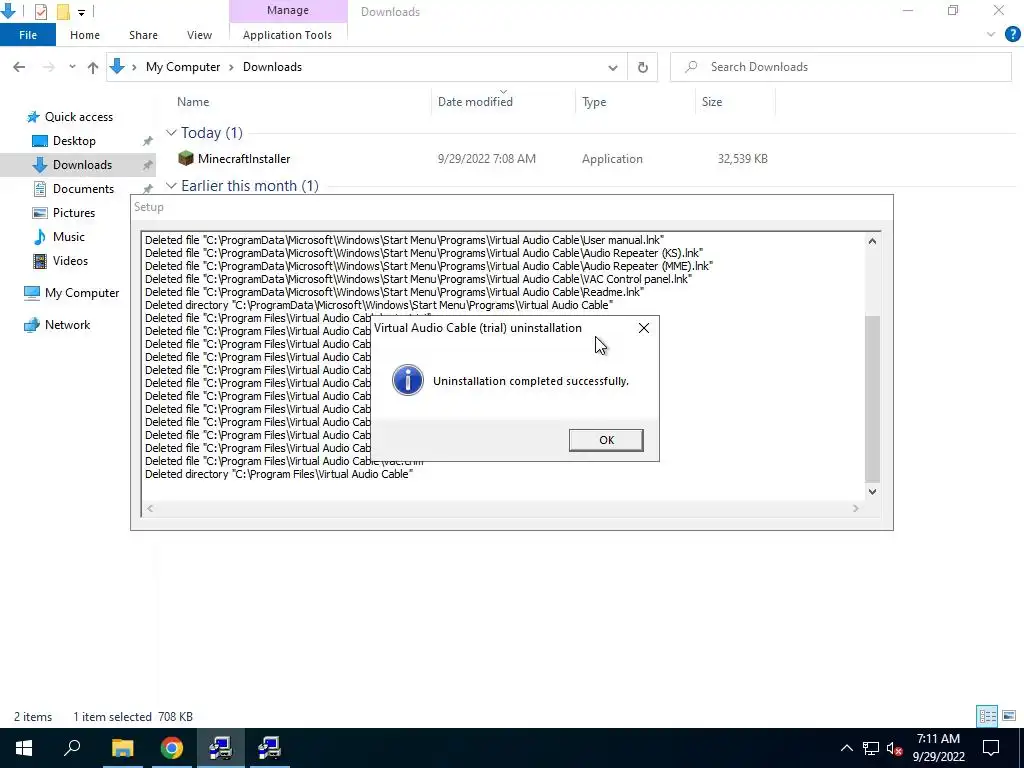The width and height of the screenshot is (1024, 768).
Task: Click the Search Downloads field
Action: point(840,67)
